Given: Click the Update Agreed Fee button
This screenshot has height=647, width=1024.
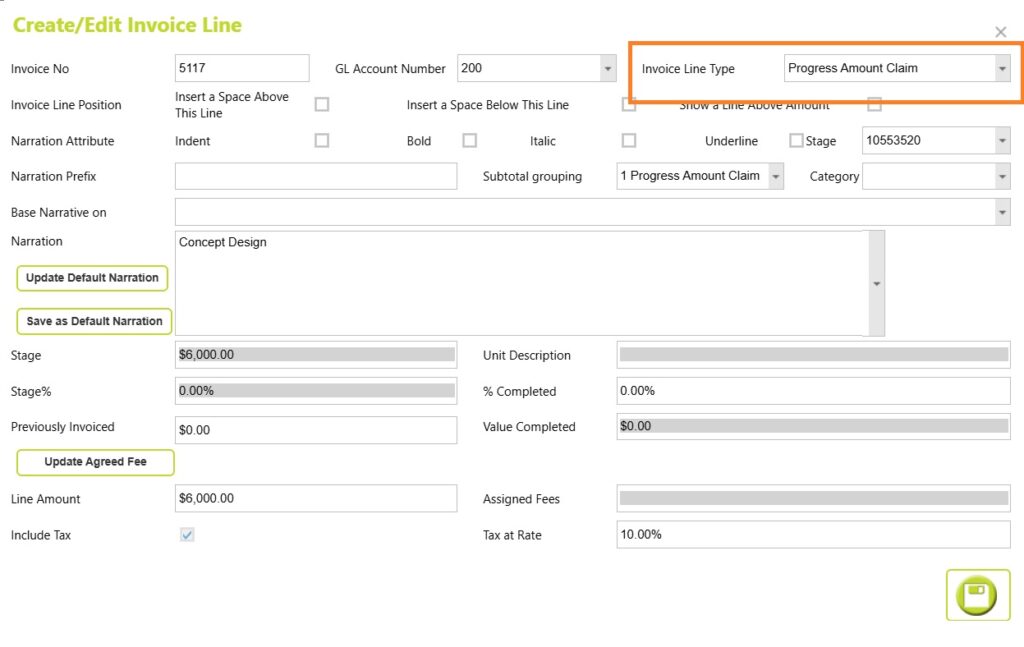Looking at the screenshot, I should [95, 462].
